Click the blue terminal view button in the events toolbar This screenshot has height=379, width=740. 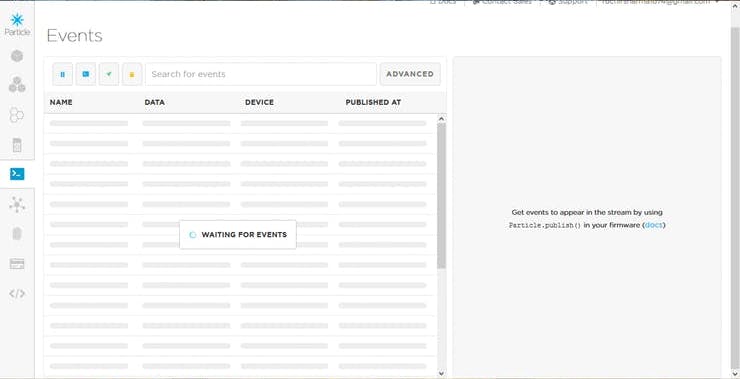tap(86, 74)
